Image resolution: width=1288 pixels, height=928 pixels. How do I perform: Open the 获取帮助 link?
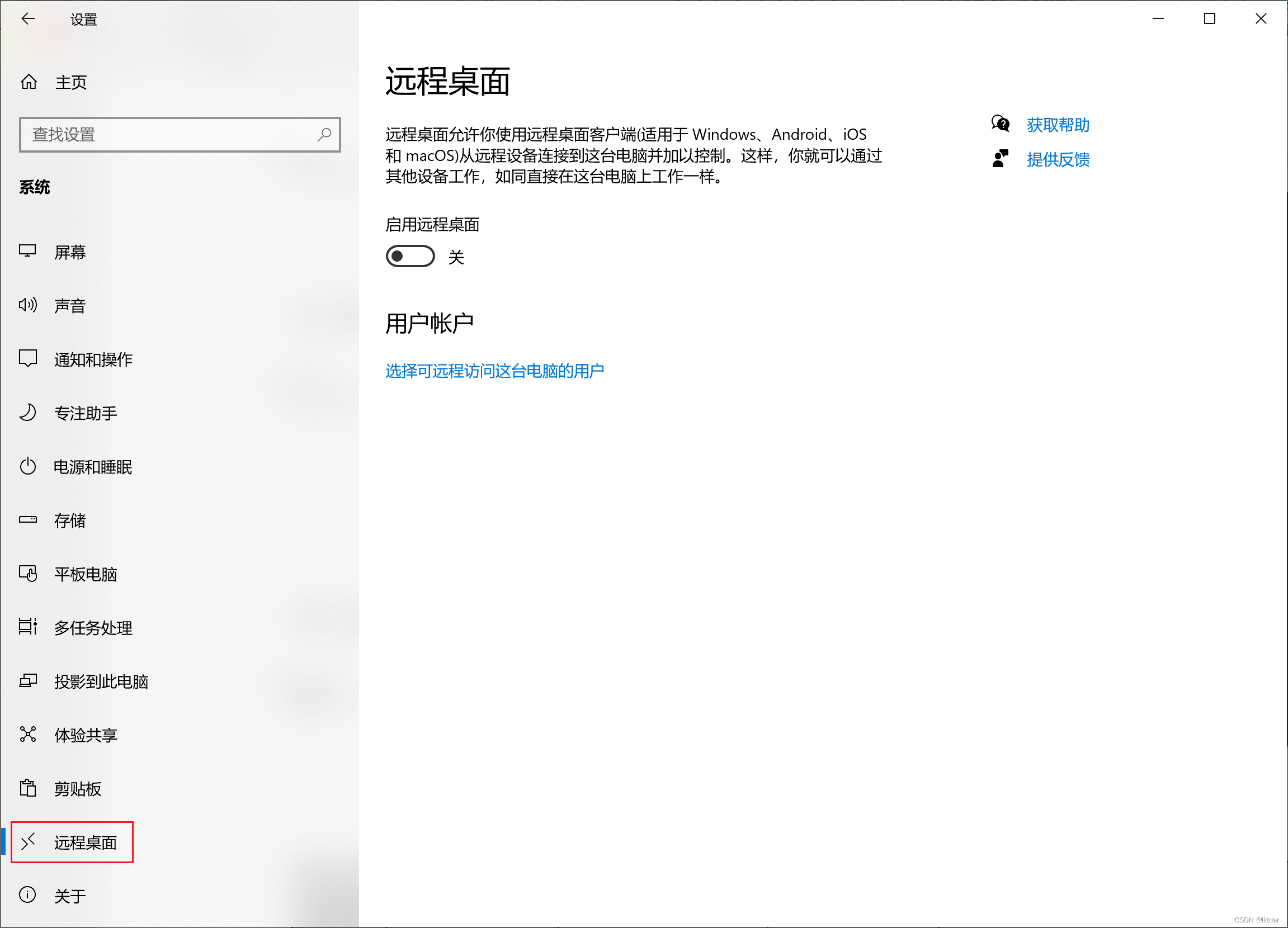[x=1058, y=125]
